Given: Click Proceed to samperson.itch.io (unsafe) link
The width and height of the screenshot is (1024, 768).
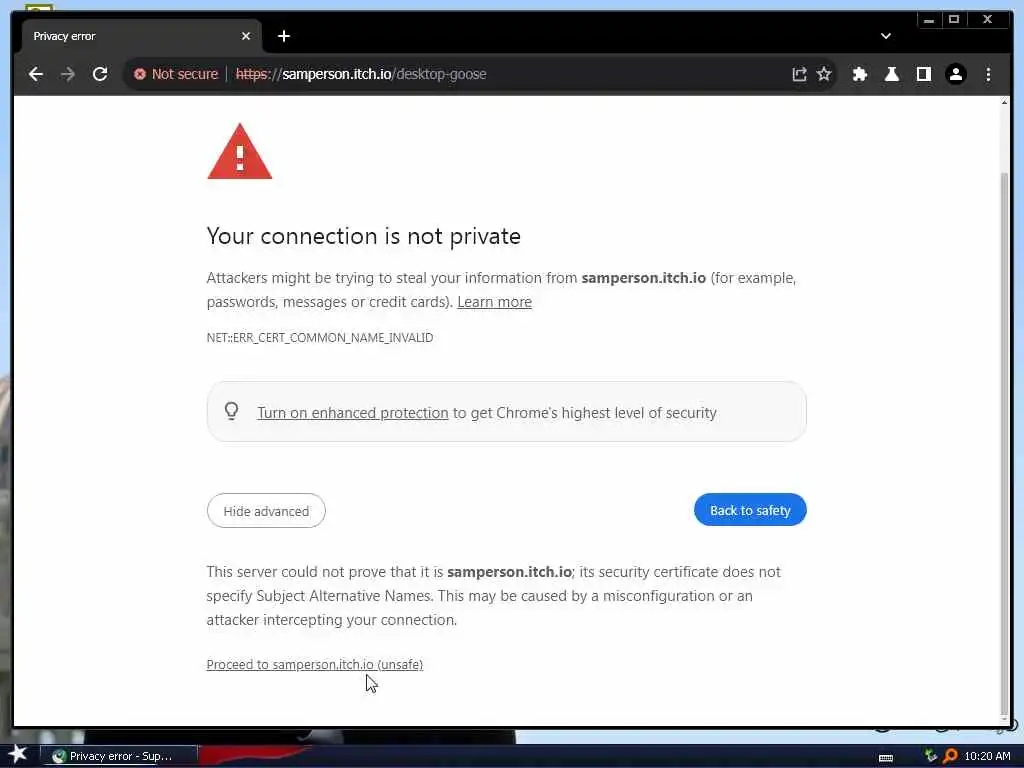Looking at the screenshot, I should (x=314, y=664).
